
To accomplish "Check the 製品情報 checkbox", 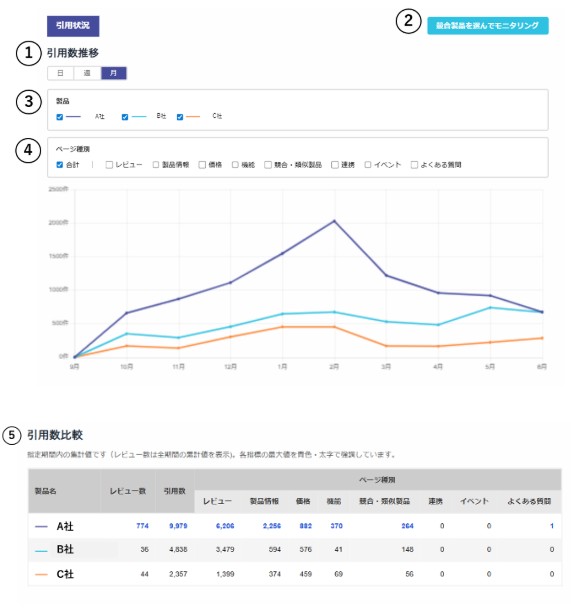I will tap(156, 165).
